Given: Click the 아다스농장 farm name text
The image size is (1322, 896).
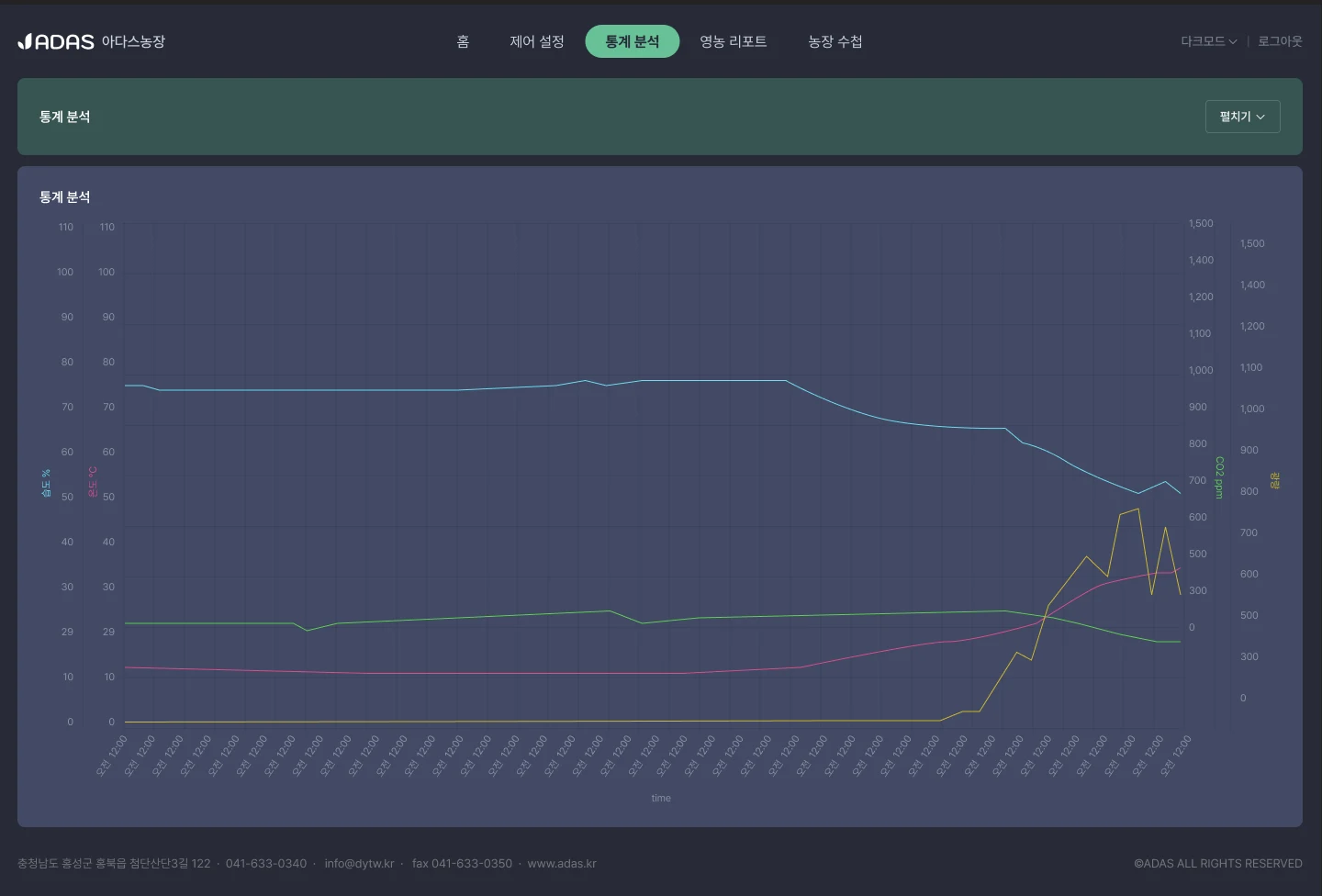Looking at the screenshot, I should pos(133,41).
